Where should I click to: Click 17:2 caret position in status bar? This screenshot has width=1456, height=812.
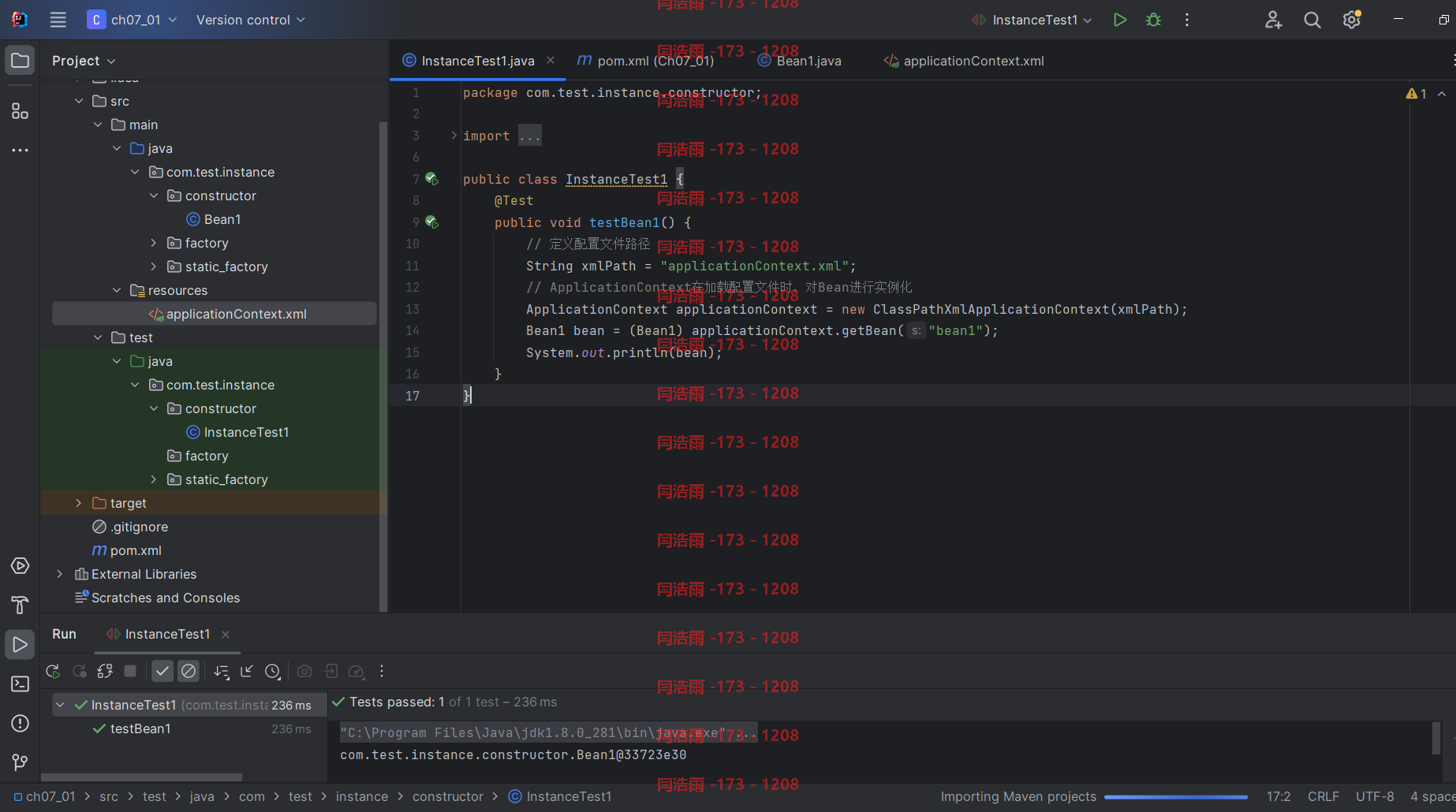(x=1279, y=796)
